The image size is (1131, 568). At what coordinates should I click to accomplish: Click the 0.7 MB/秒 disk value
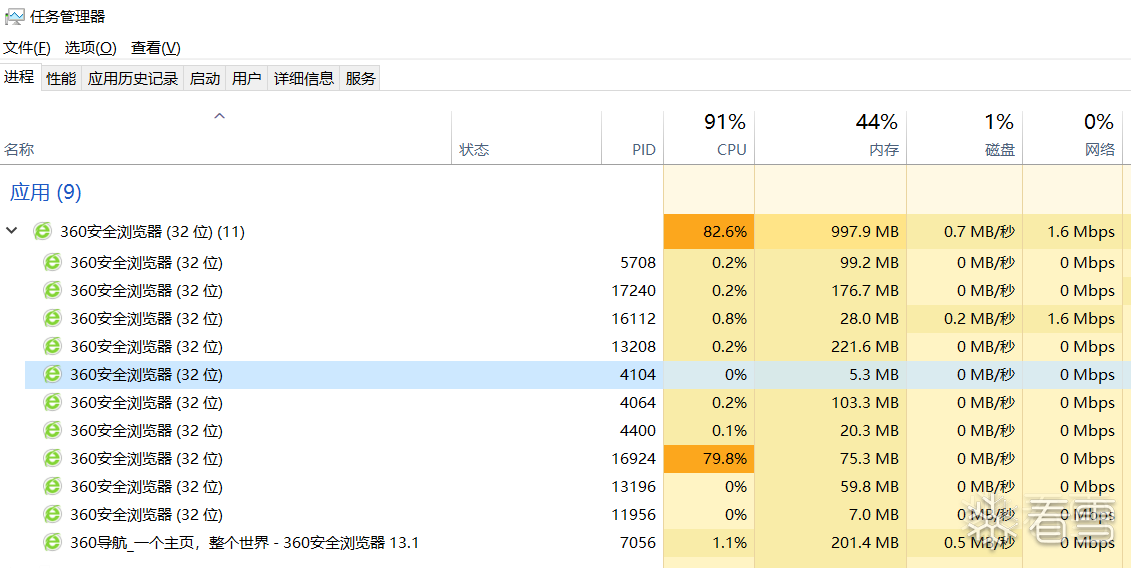coord(980,232)
